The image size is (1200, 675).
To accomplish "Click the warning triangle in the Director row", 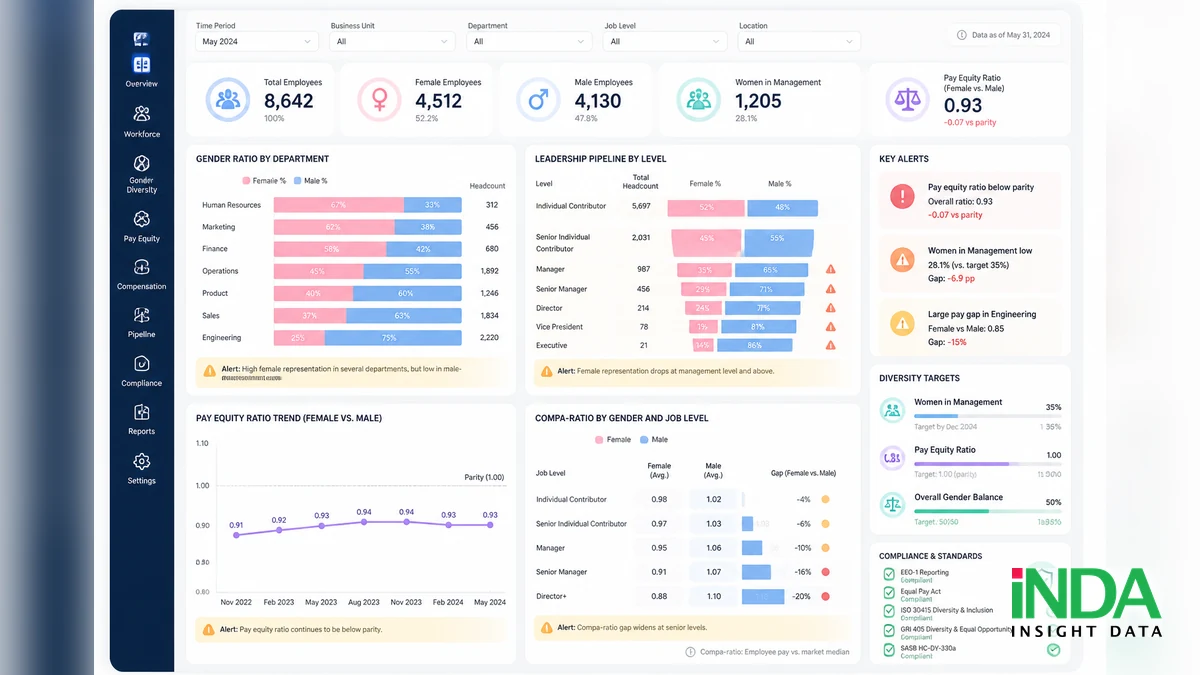I will [x=830, y=308].
